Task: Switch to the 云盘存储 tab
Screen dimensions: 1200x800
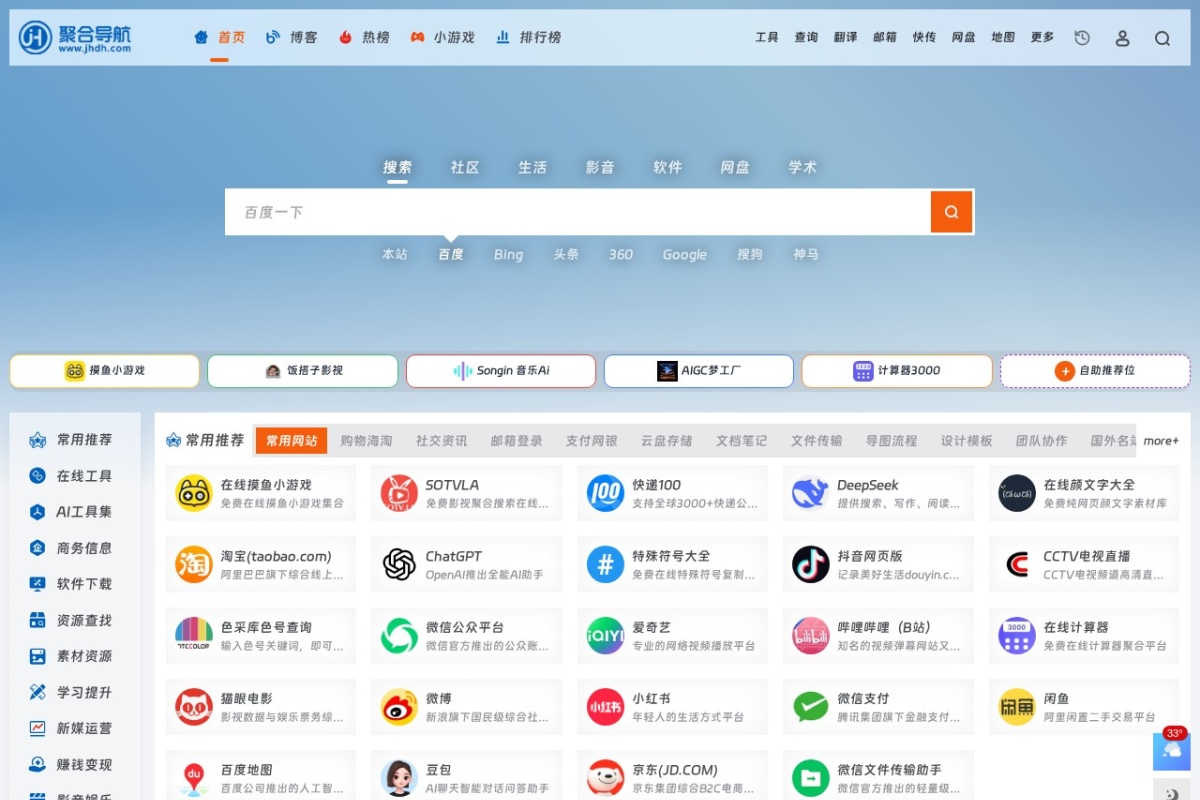Action: (x=666, y=441)
